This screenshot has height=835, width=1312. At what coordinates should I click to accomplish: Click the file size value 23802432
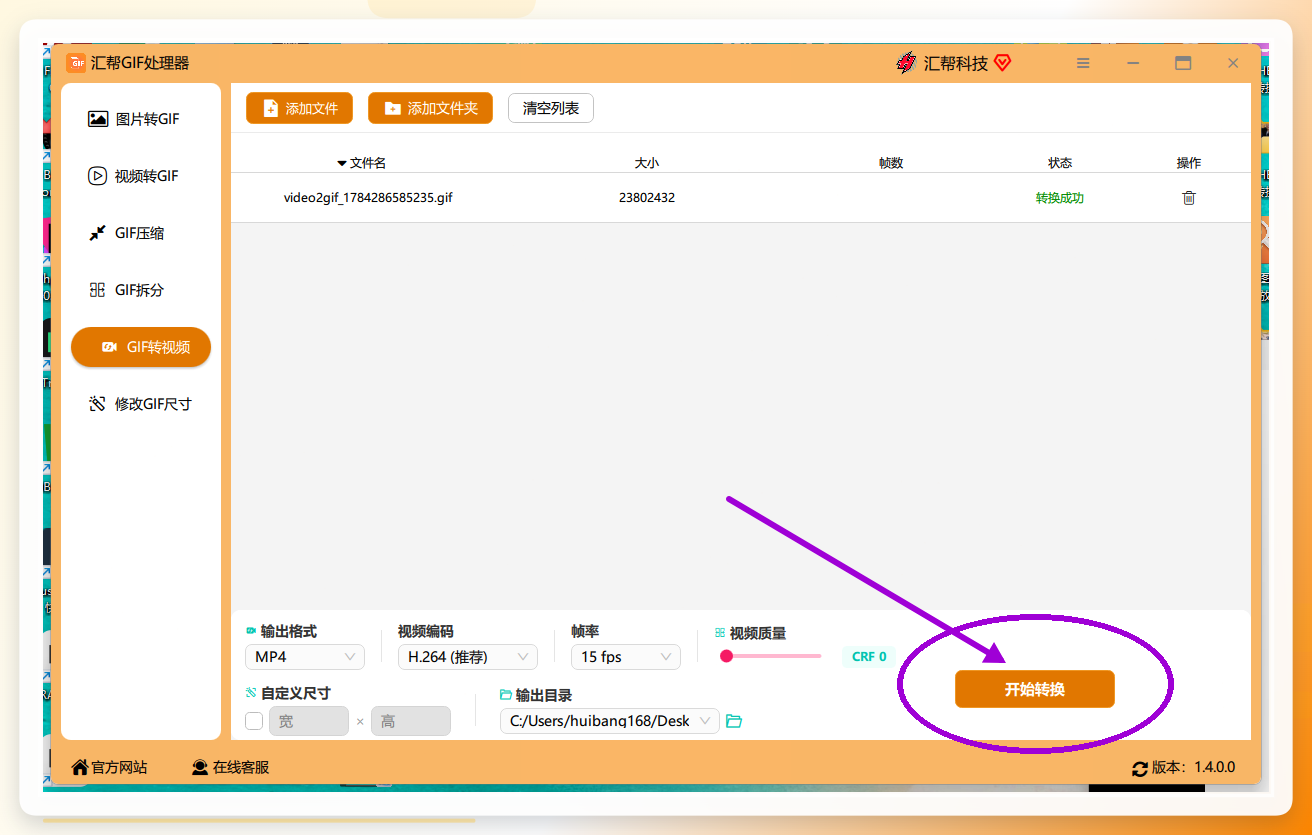click(647, 198)
